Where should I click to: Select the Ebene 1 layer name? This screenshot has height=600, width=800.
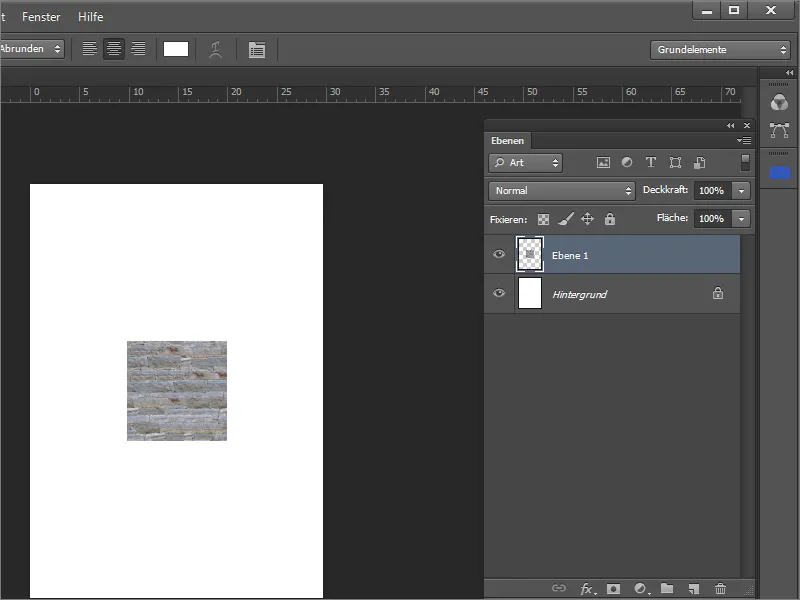point(570,256)
